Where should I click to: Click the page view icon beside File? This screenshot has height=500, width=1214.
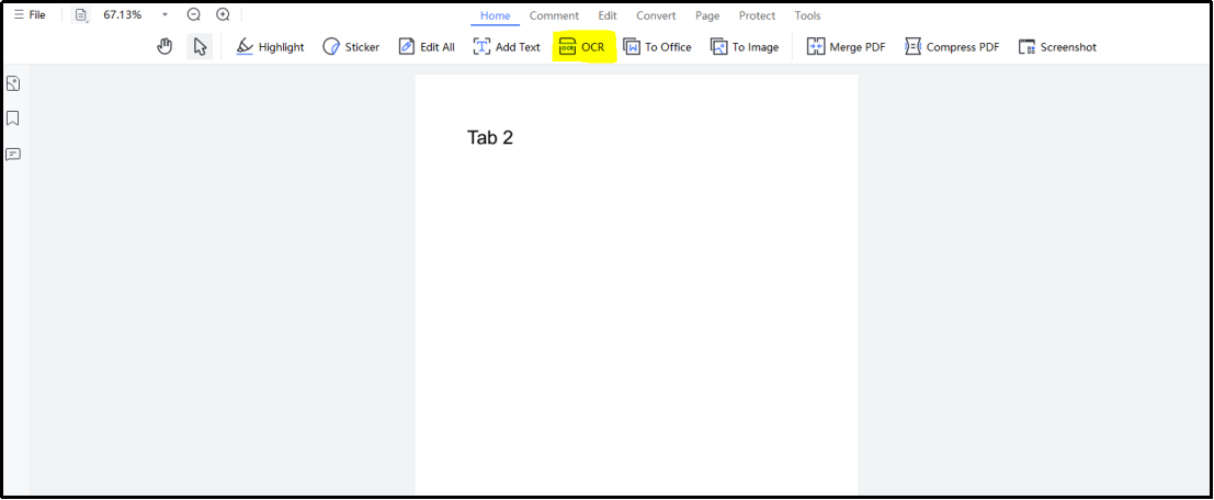pos(81,15)
